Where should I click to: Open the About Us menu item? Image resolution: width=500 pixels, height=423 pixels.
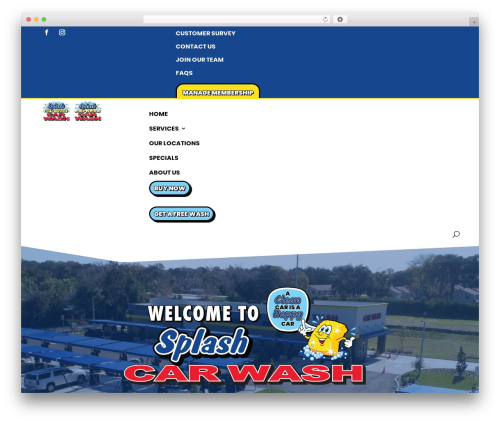[x=164, y=173]
